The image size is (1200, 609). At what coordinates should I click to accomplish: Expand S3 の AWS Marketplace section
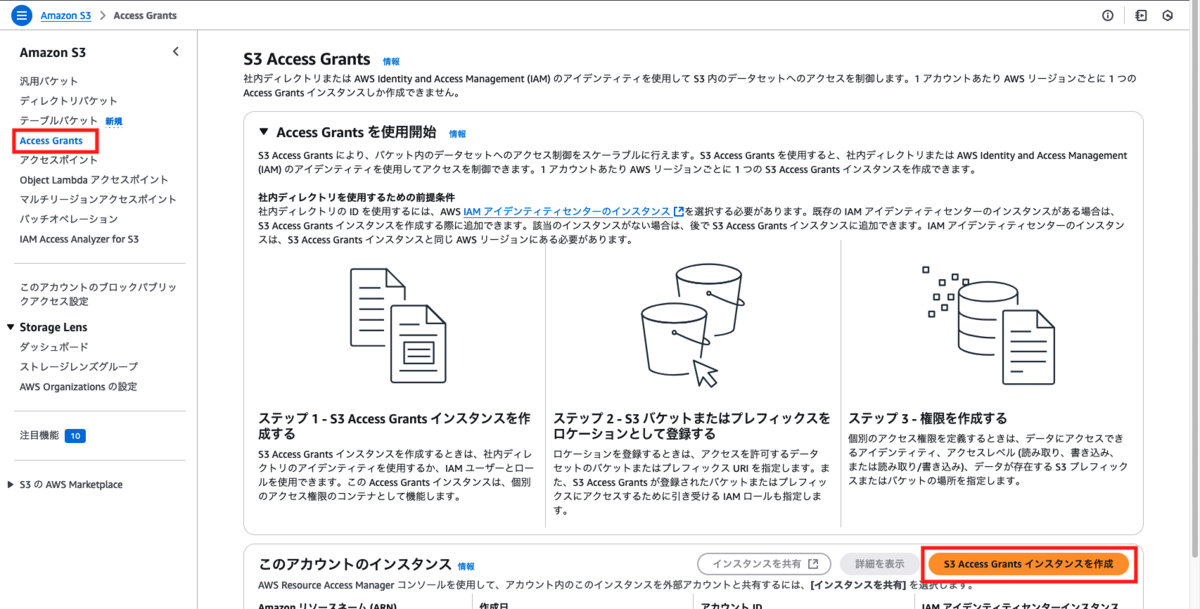(11, 485)
